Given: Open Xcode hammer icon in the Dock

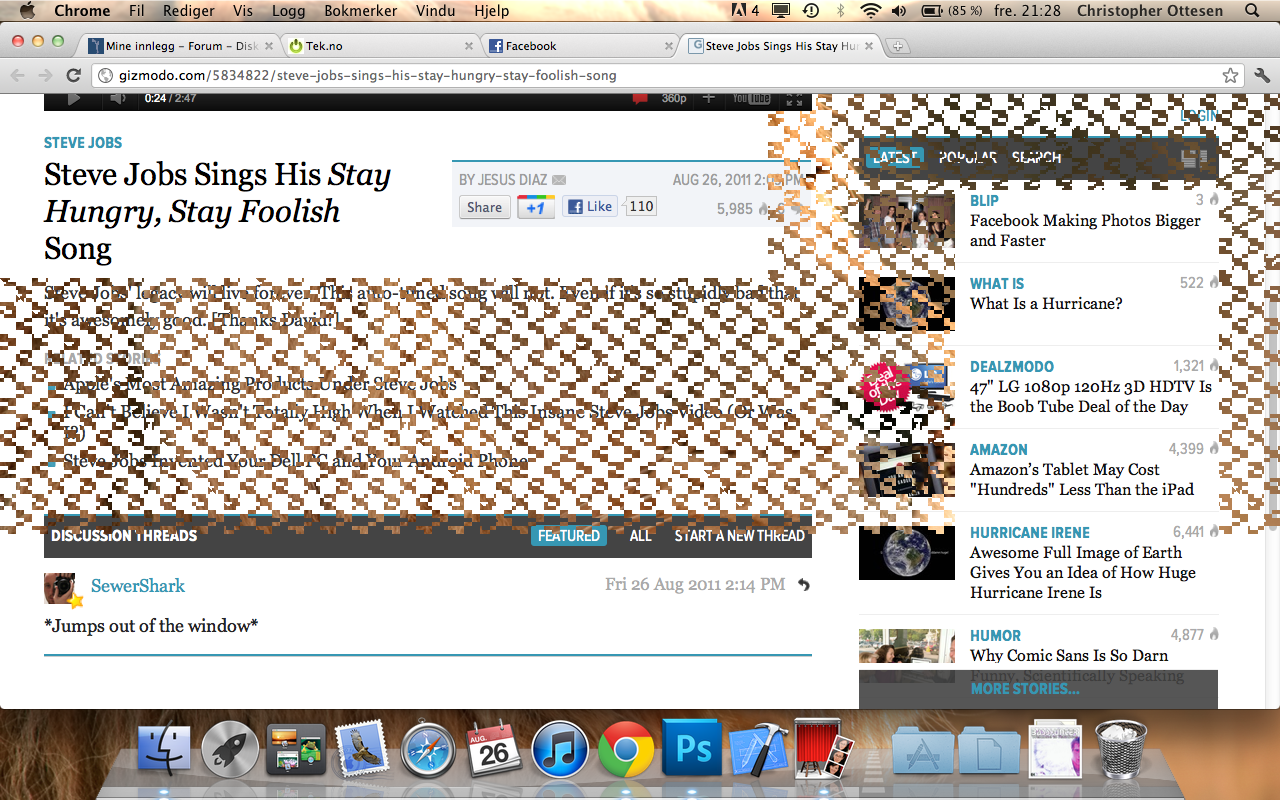Looking at the screenshot, I should point(757,751).
